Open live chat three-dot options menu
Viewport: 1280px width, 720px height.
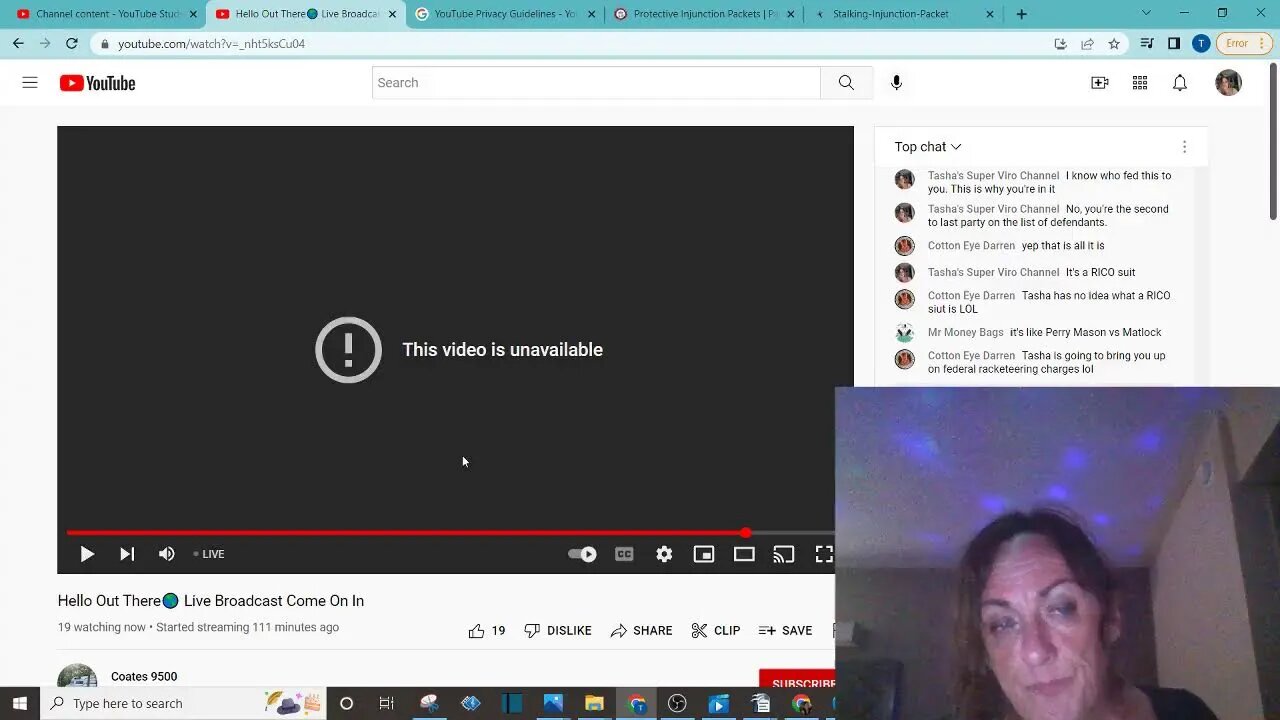pyautogui.click(x=1184, y=147)
